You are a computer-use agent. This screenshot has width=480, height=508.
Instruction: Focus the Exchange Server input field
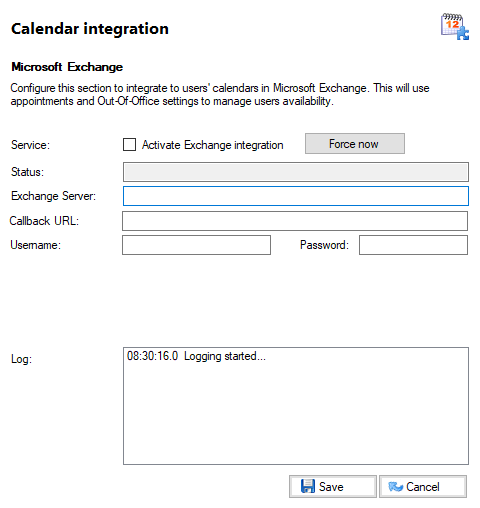296,196
